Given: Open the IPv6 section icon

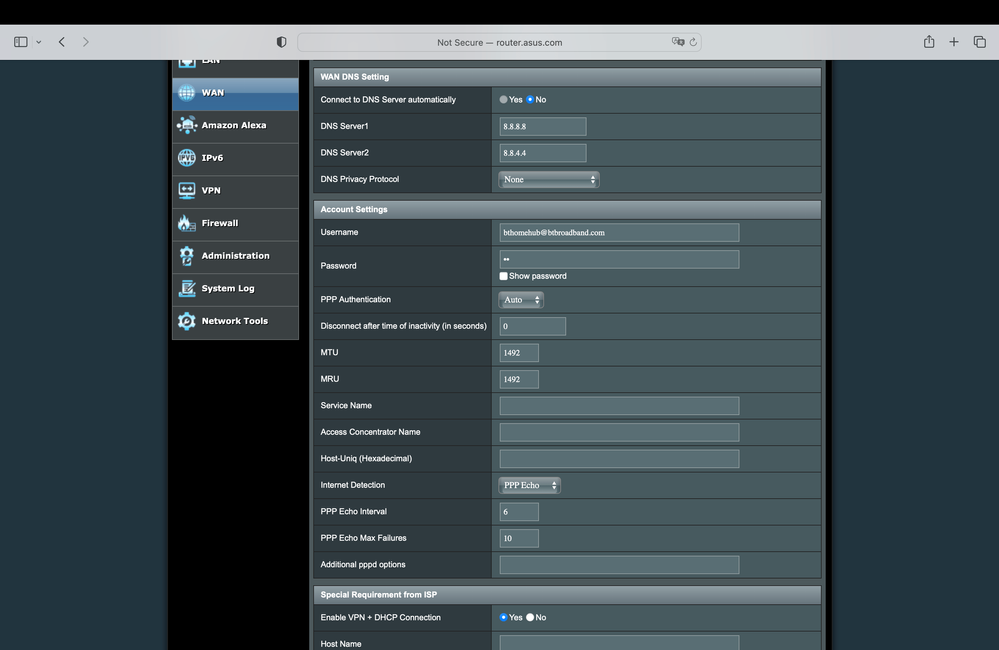Looking at the screenshot, I should pyautogui.click(x=186, y=158).
